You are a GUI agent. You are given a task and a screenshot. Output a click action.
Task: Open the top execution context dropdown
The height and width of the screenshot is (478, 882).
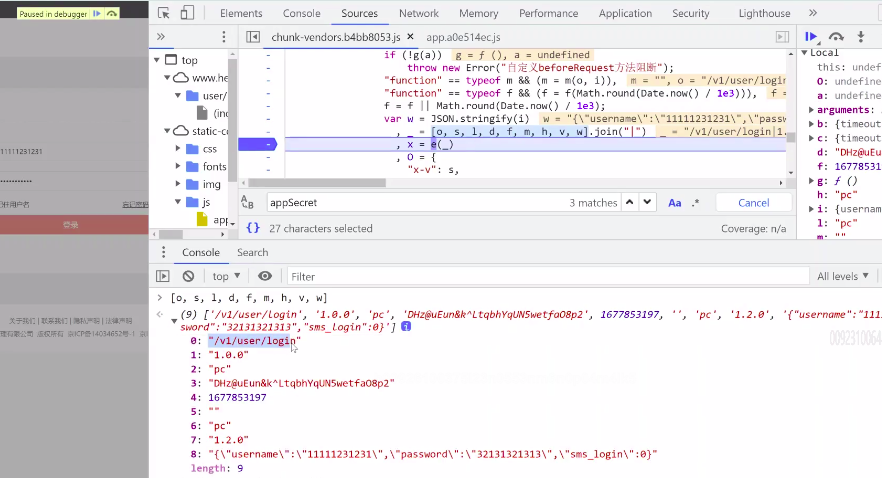226,276
